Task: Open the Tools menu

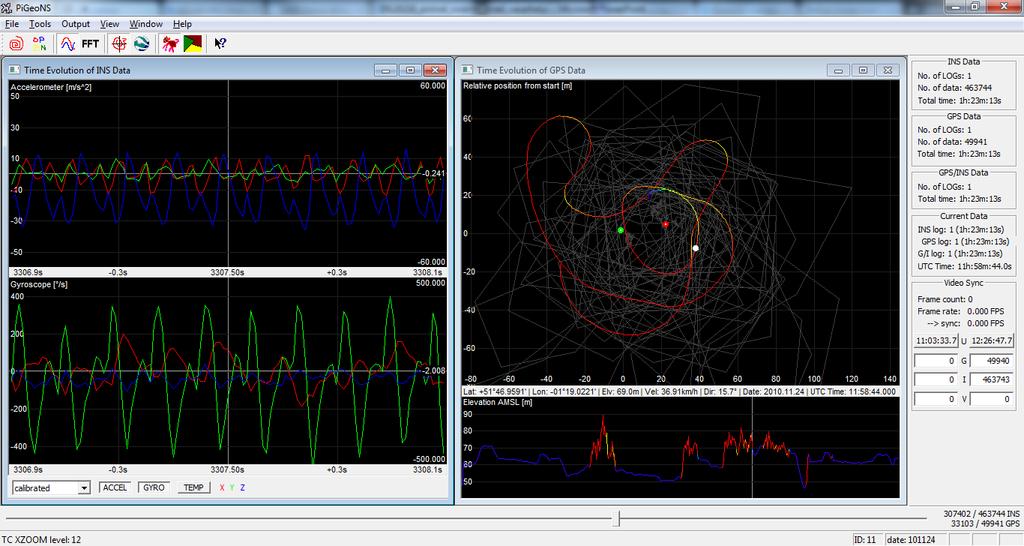Action: click(x=40, y=24)
